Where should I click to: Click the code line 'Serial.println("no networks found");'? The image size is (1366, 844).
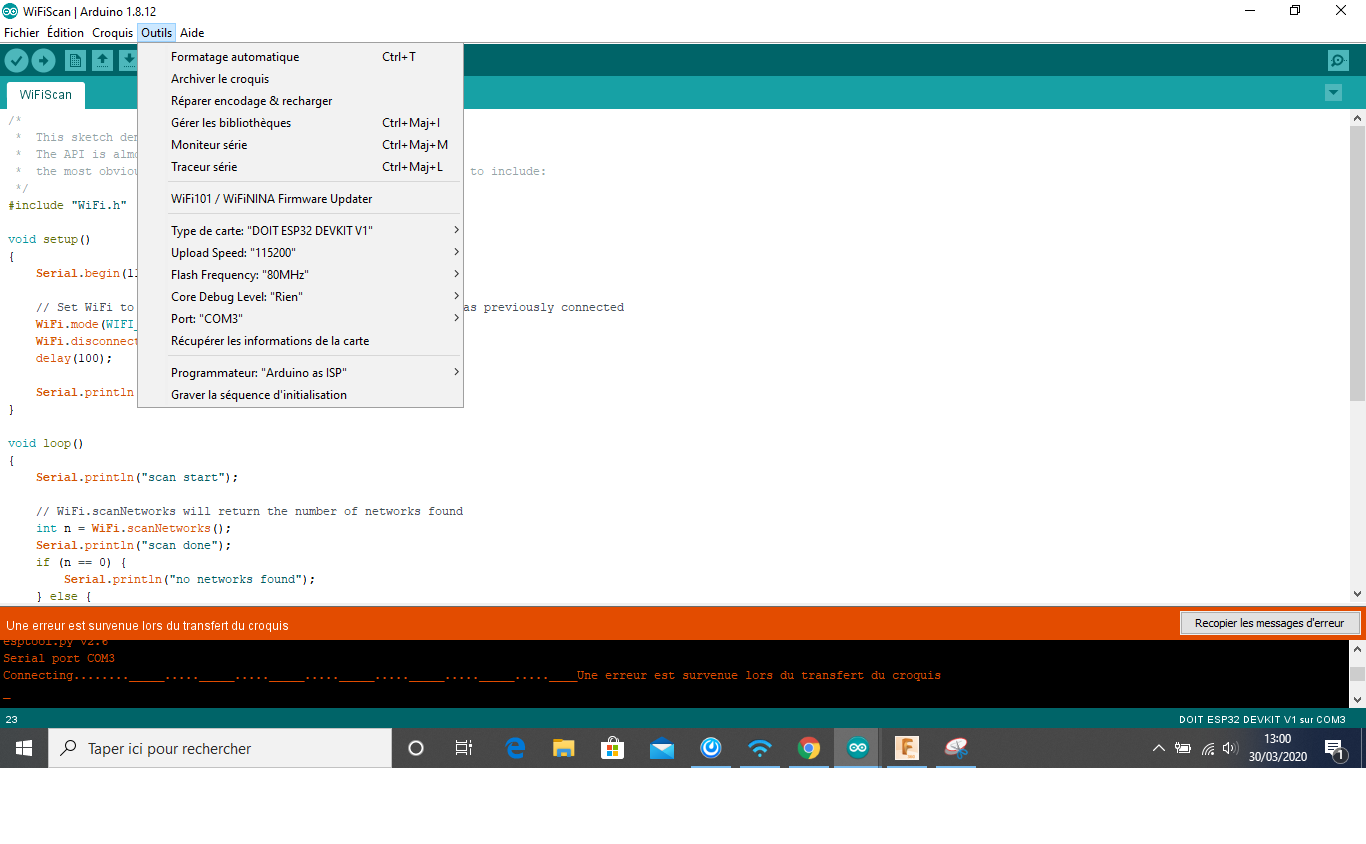[189, 579]
